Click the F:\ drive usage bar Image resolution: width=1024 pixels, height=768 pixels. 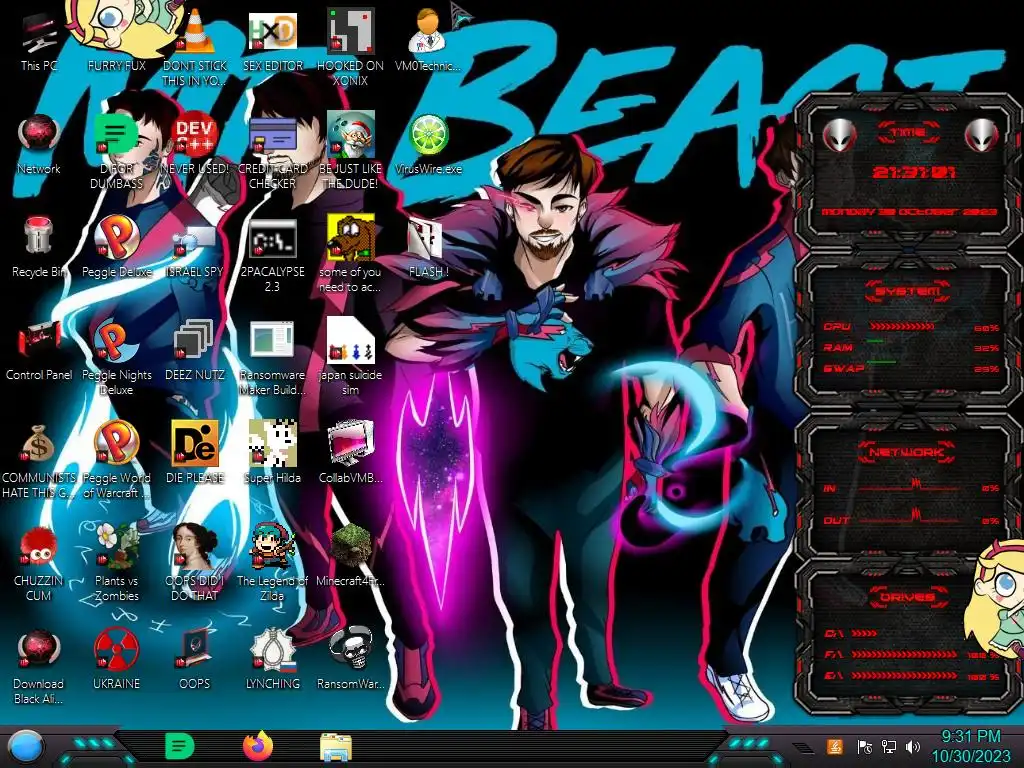(x=904, y=654)
